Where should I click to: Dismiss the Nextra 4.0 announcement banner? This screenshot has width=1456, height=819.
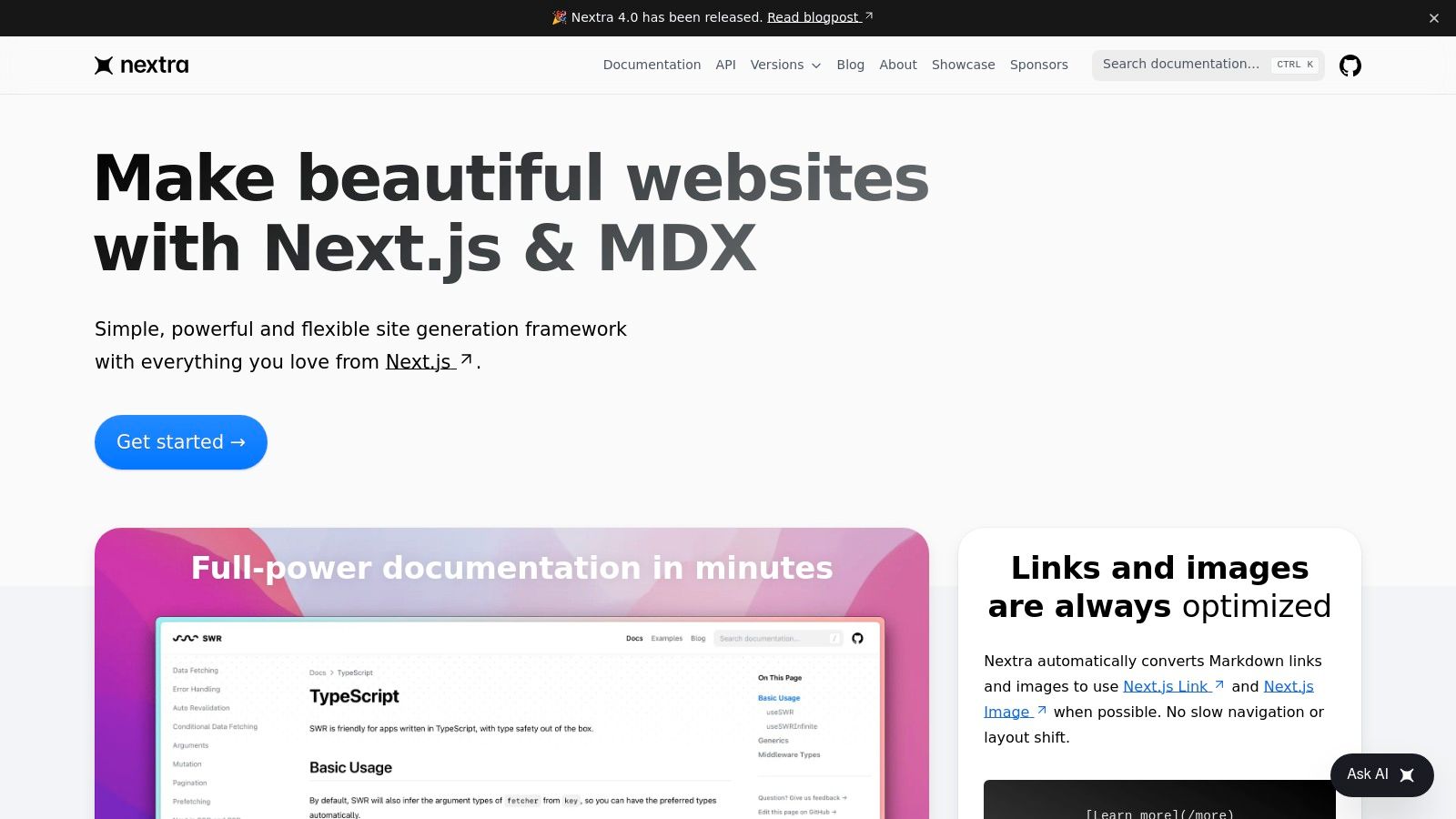(x=1434, y=17)
